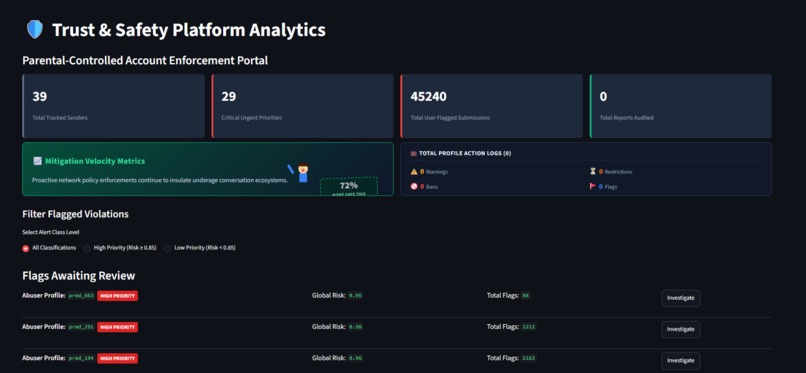806x373 pixels.
Task: Click the Total Flags value 2212
Action: point(529,327)
